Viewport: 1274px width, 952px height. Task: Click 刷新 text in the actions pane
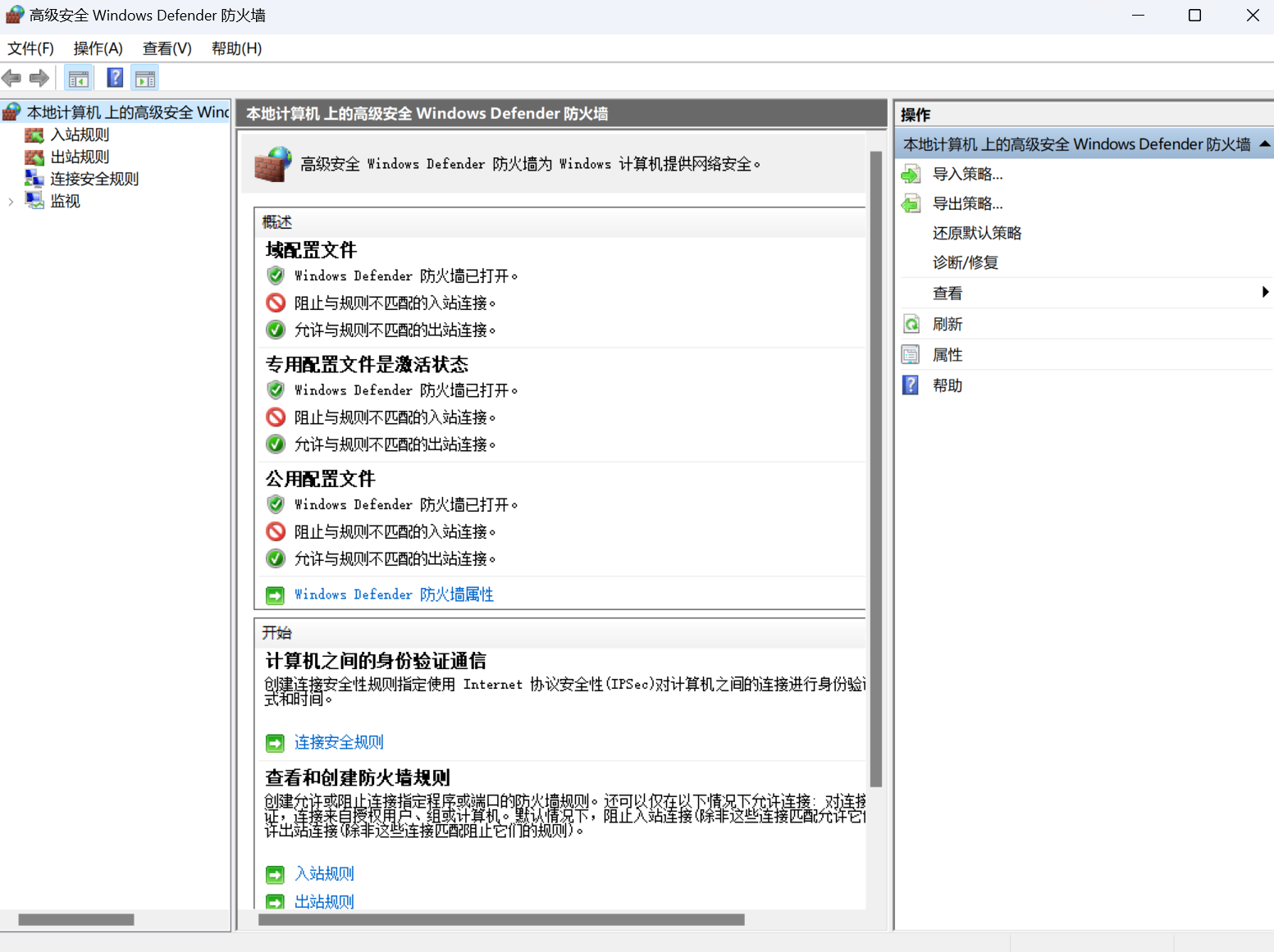(948, 324)
